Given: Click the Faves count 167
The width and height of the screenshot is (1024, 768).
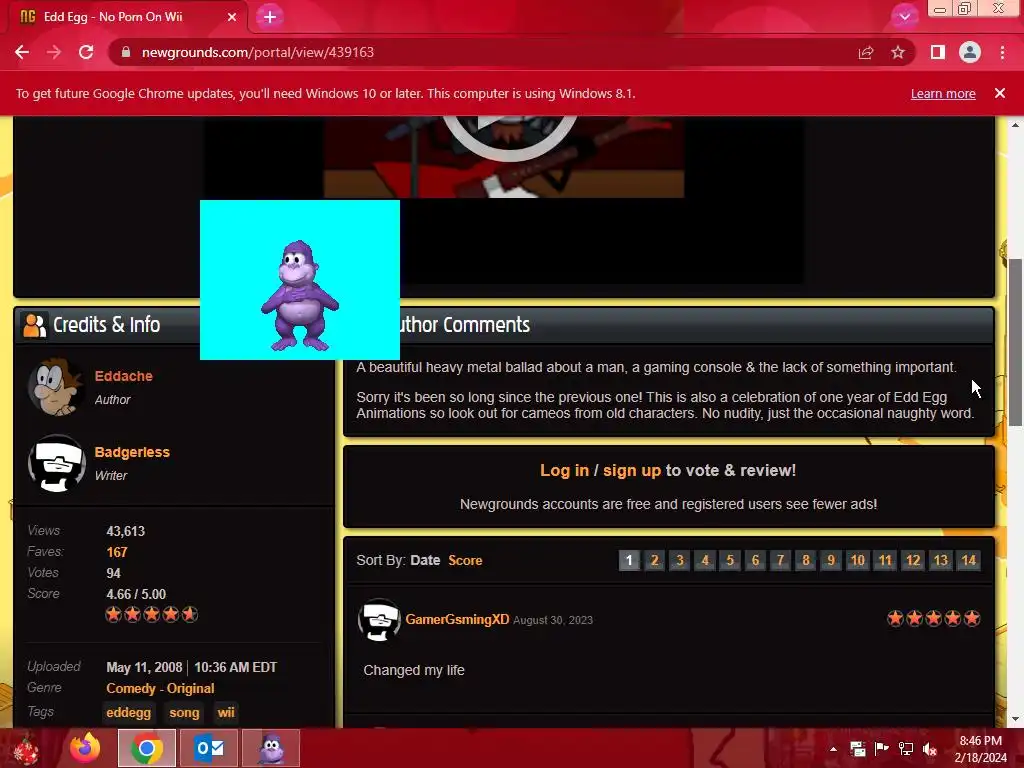Looking at the screenshot, I should pyautogui.click(x=117, y=552).
